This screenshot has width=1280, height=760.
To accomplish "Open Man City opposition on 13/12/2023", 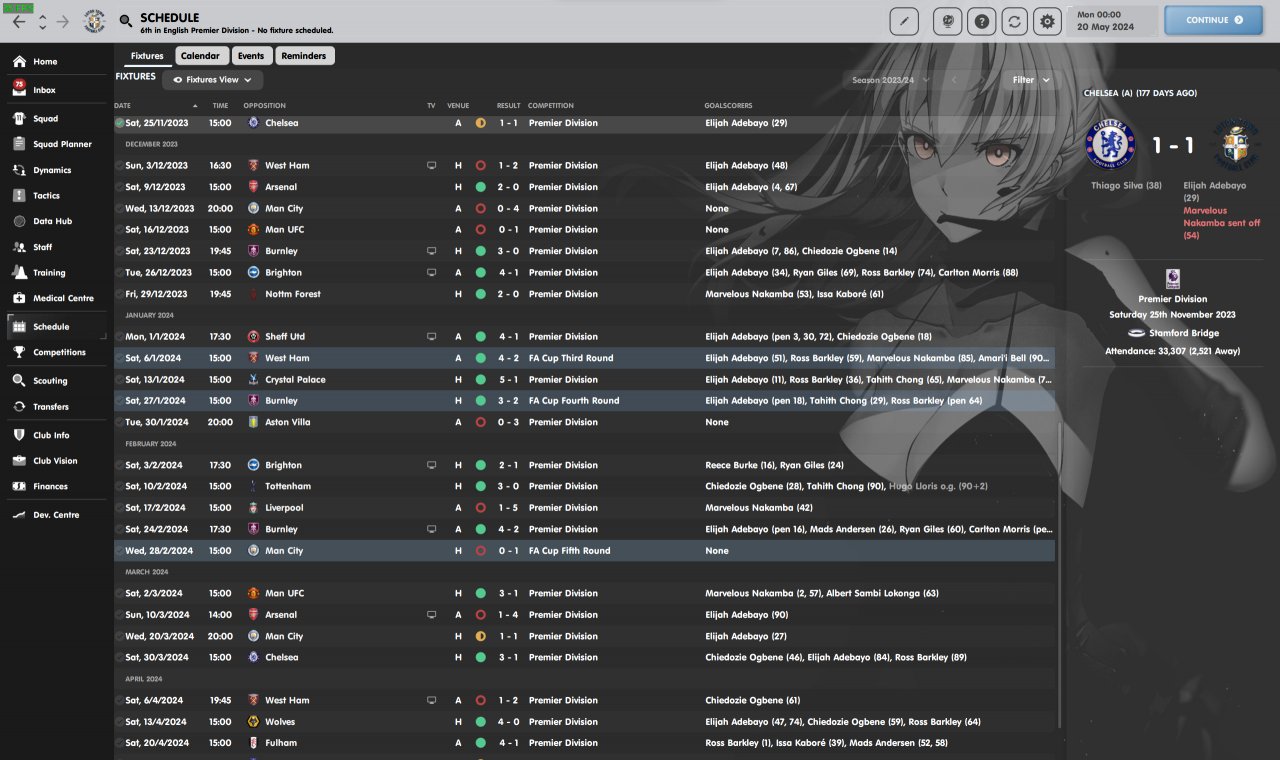I will pos(284,209).
